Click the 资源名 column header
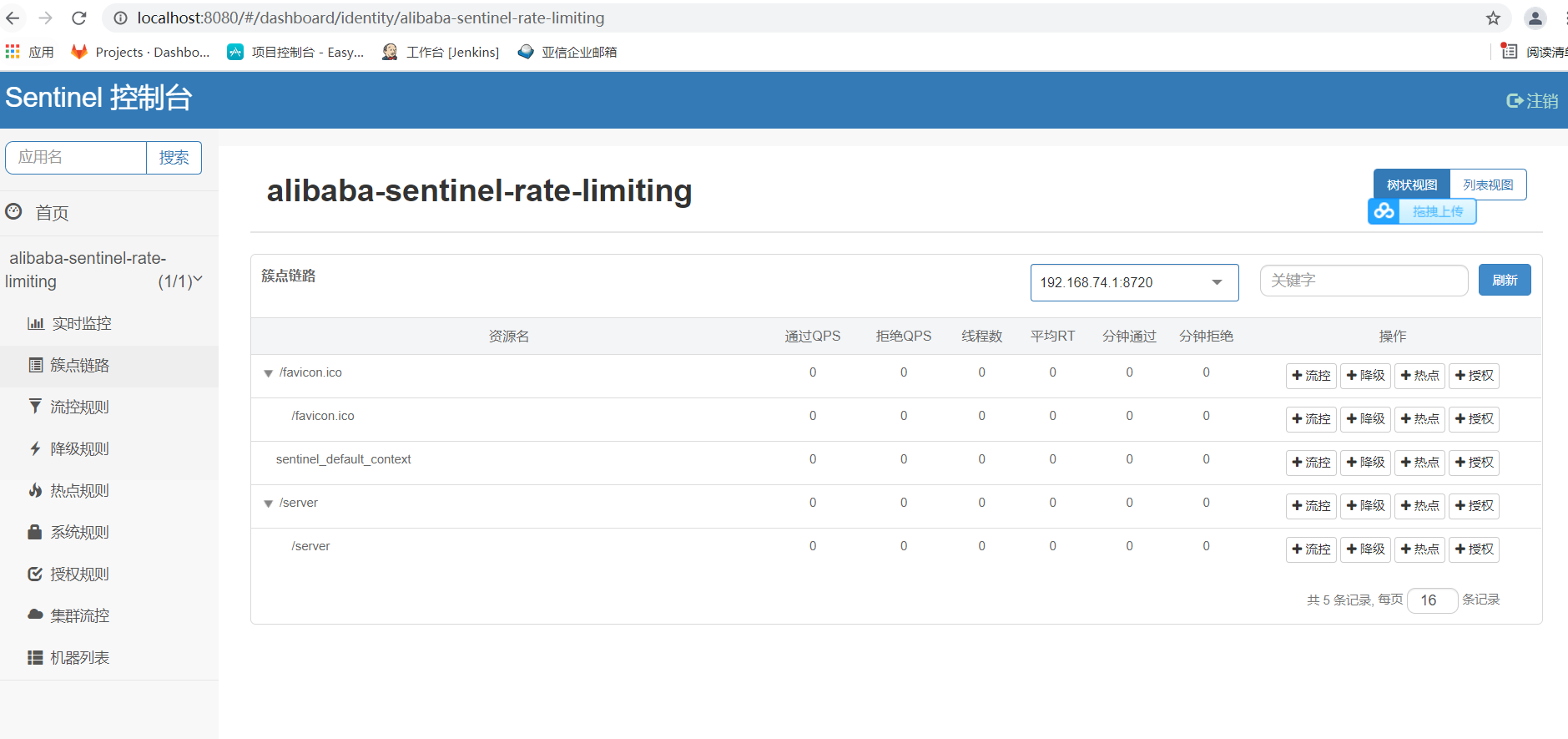The height and width of the screenshot is (739, 1568). tap(509, 337)
